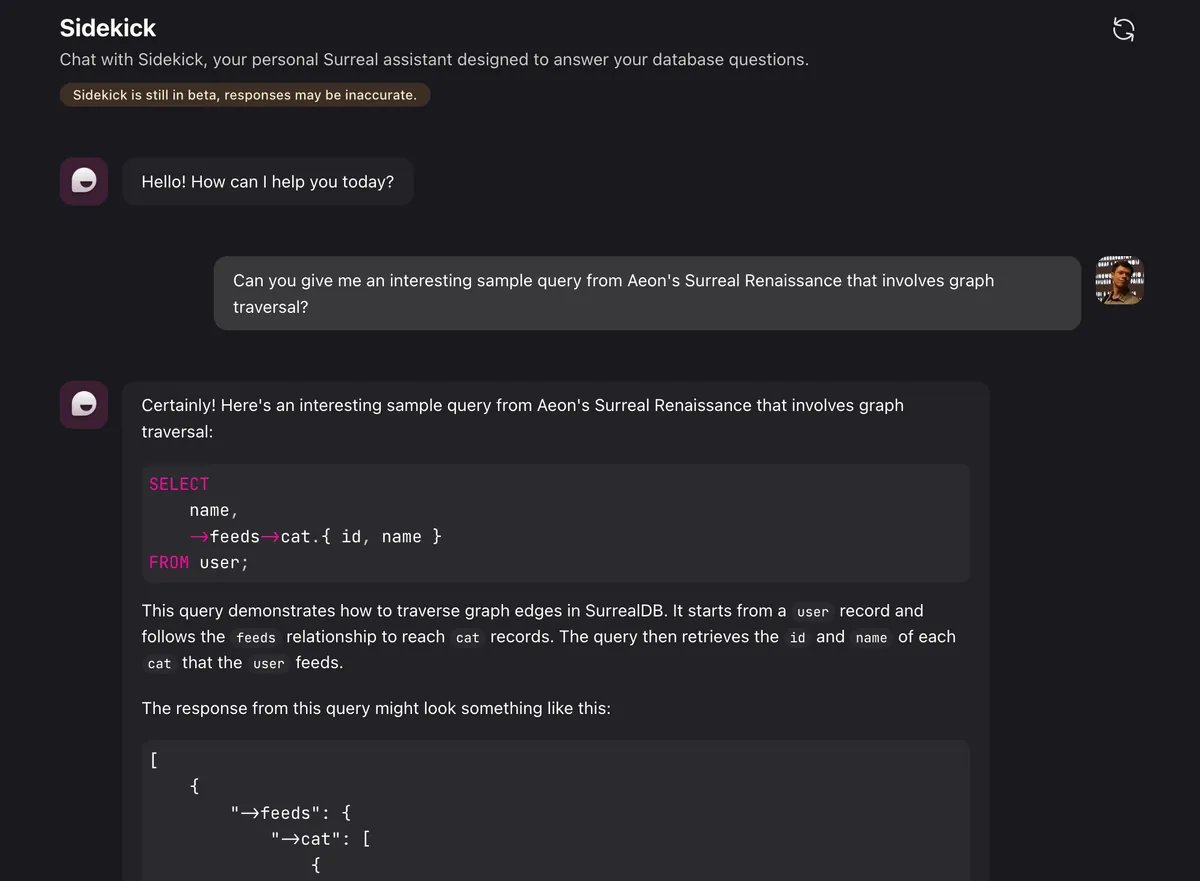Click the Sidekick avatar beside the Certainly response
The width and height of the screenshot is (1200, 881).
[84, 404]
